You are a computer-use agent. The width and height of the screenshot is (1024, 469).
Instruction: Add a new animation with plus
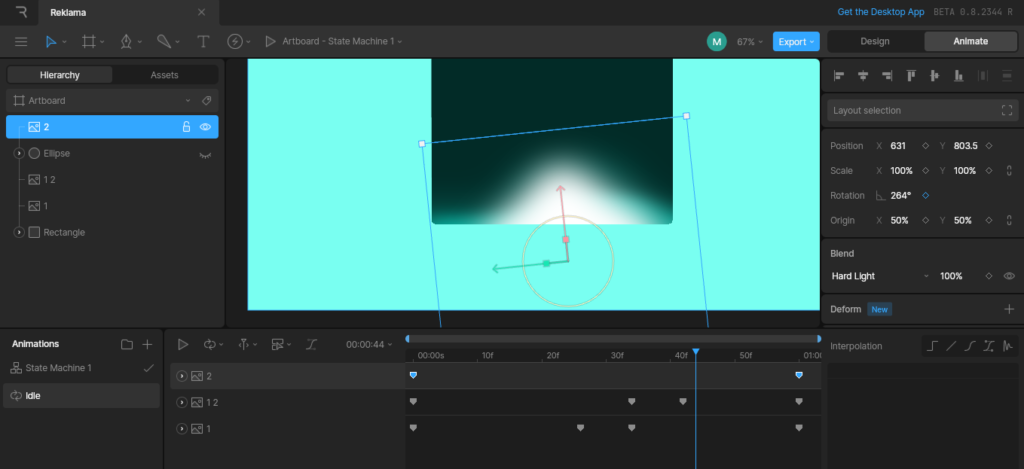pos(148,344)
